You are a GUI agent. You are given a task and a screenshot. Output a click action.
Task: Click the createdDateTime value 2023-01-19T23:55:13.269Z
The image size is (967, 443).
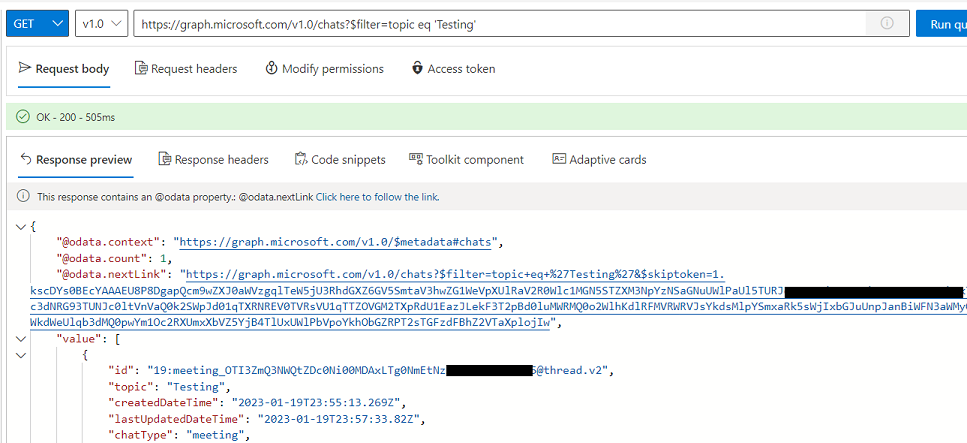point(318,403)
